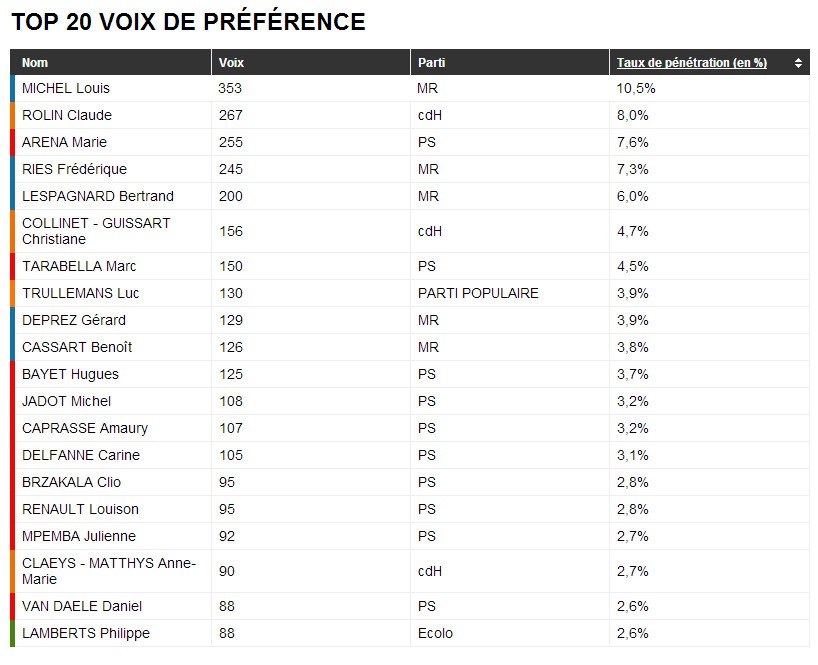
Task: Select the MICHEL Louis row name
Action: (x=66, y=88)
